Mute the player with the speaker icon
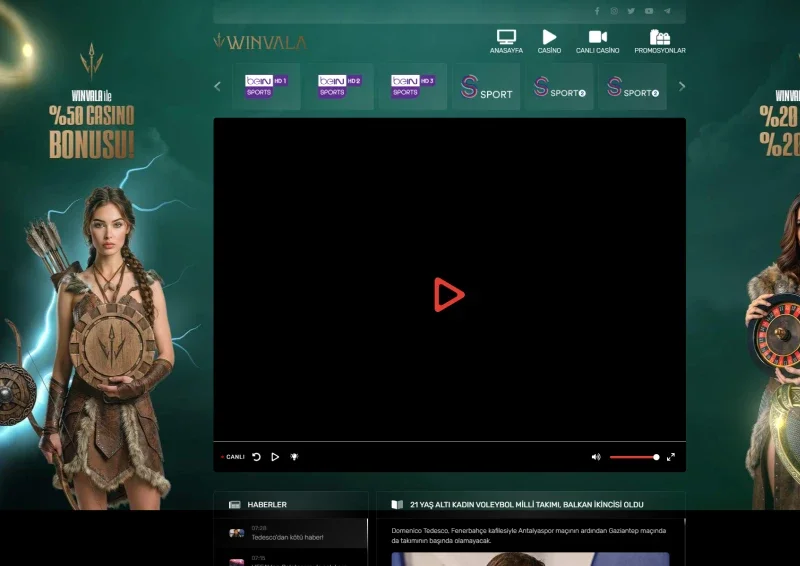The image size is (800, 566). (596, 457)
